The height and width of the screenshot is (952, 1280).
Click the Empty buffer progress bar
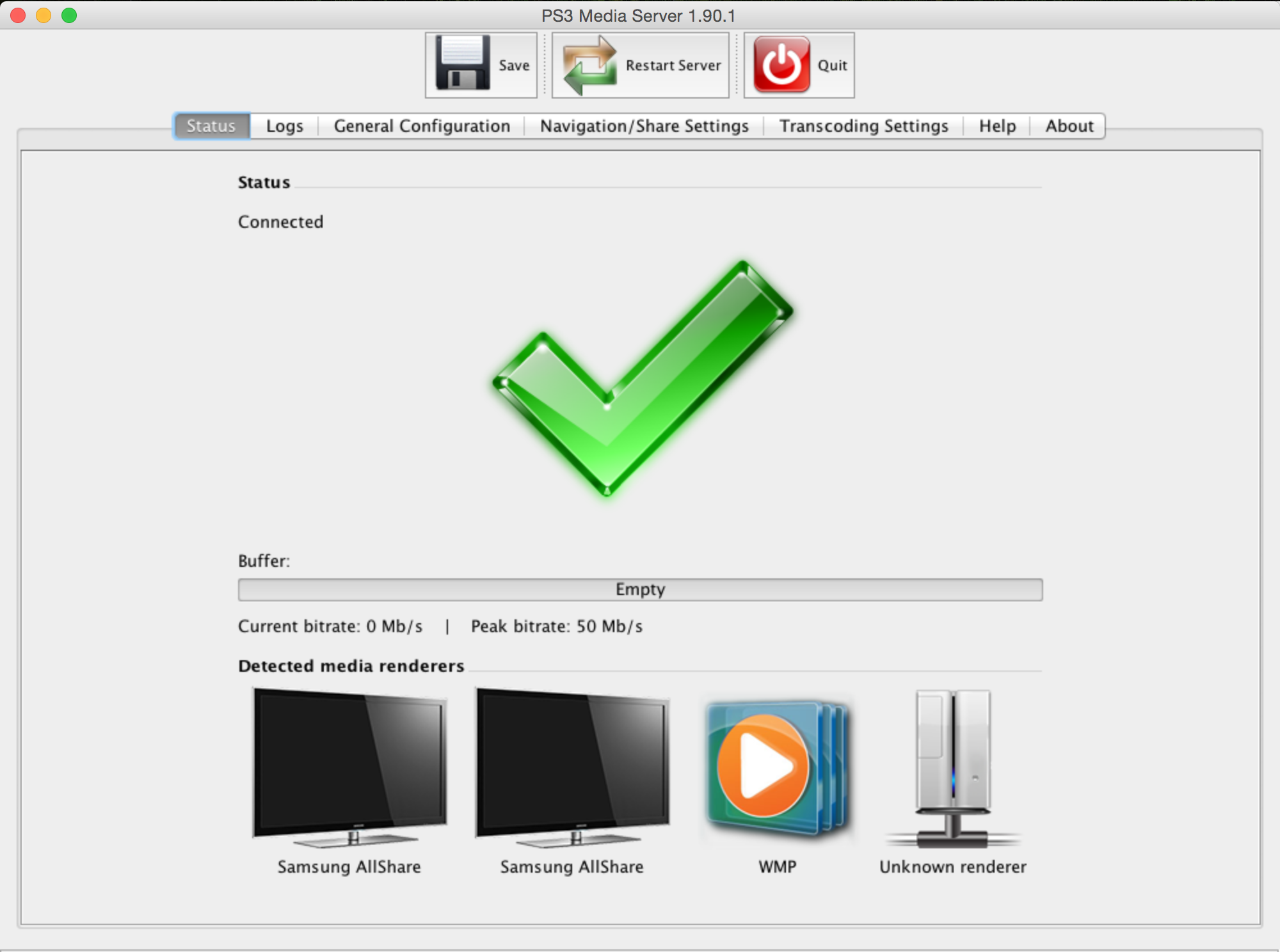(640, 589)
